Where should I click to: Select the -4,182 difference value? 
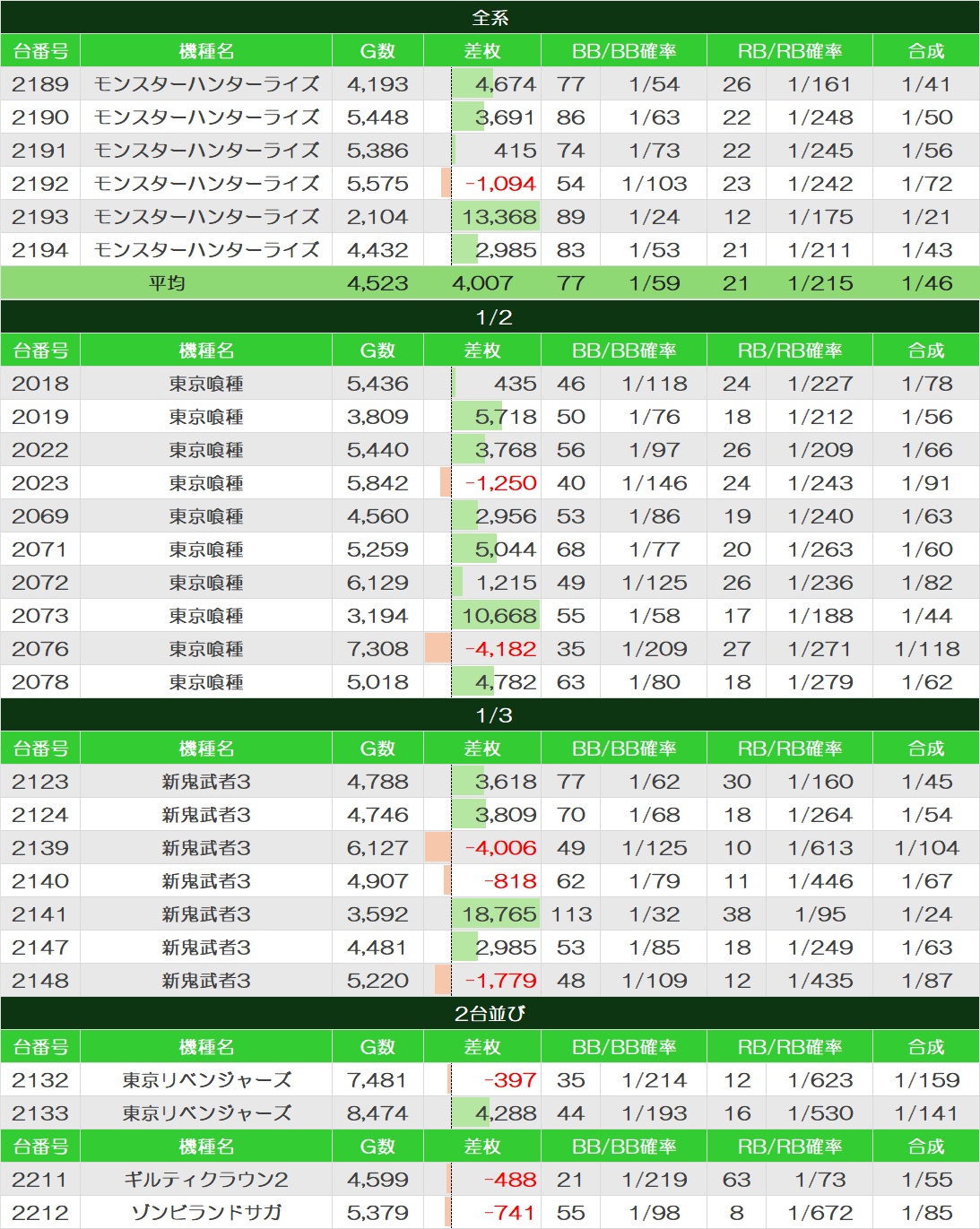(x=500, y=649)
